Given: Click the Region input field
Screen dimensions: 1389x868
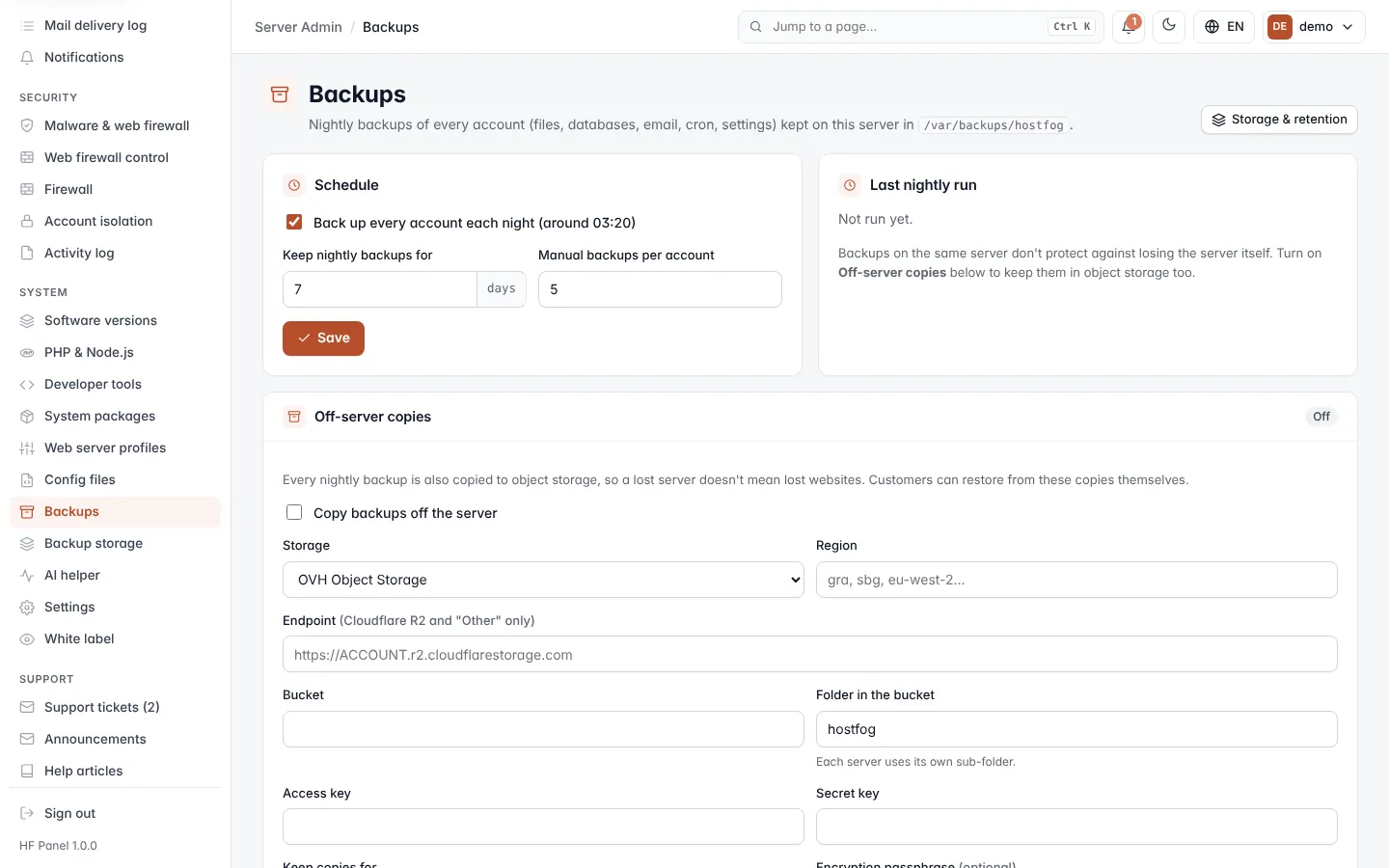Looking at the screenshot, I should tap(1076, 580).
